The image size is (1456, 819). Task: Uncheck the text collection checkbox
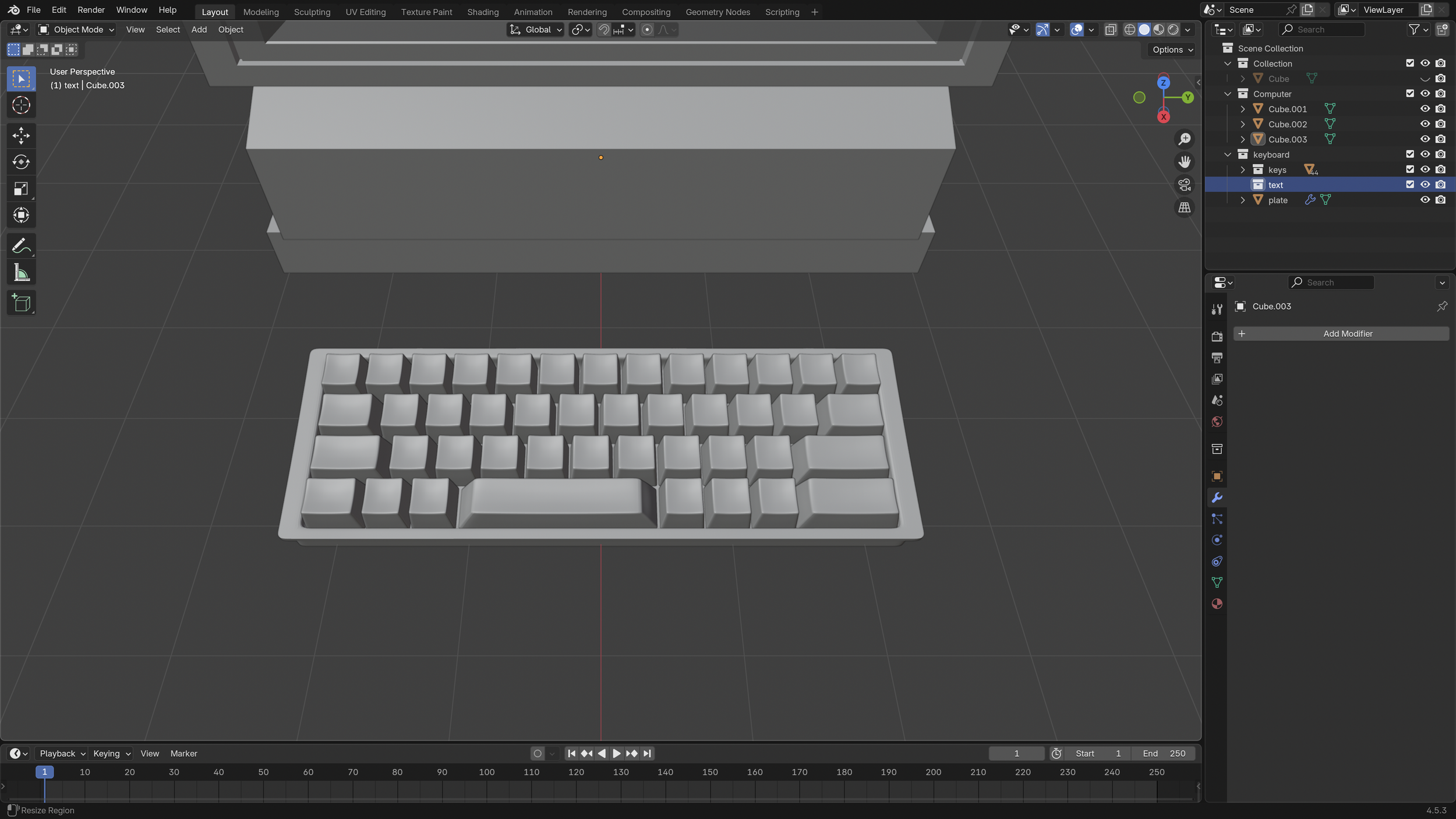coord(1409,185)
